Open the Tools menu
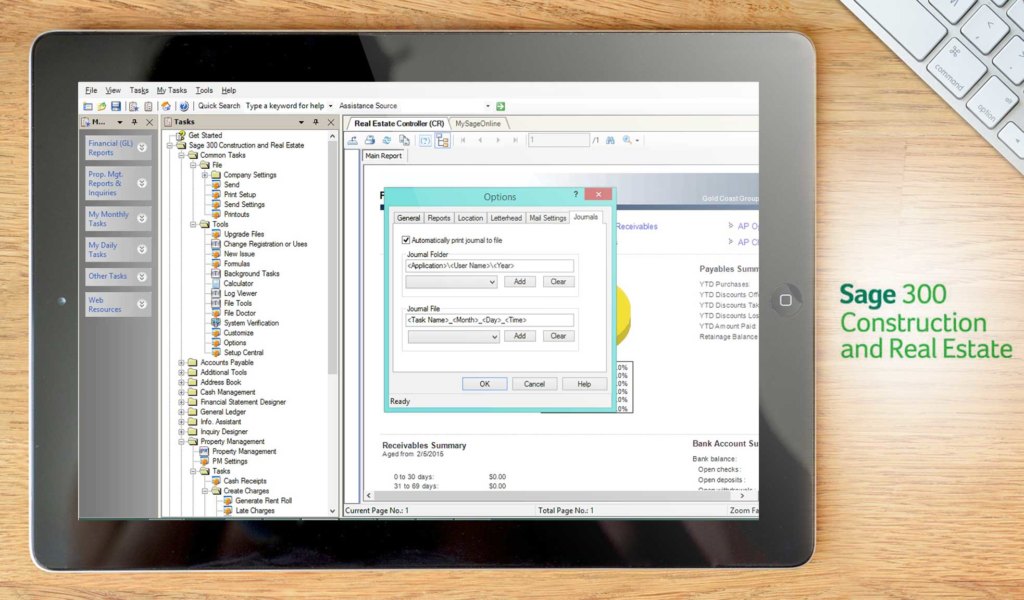Image resolution: width=1024 pixels, height=600 pixels. pyautogui.click(x=204, y=89)
